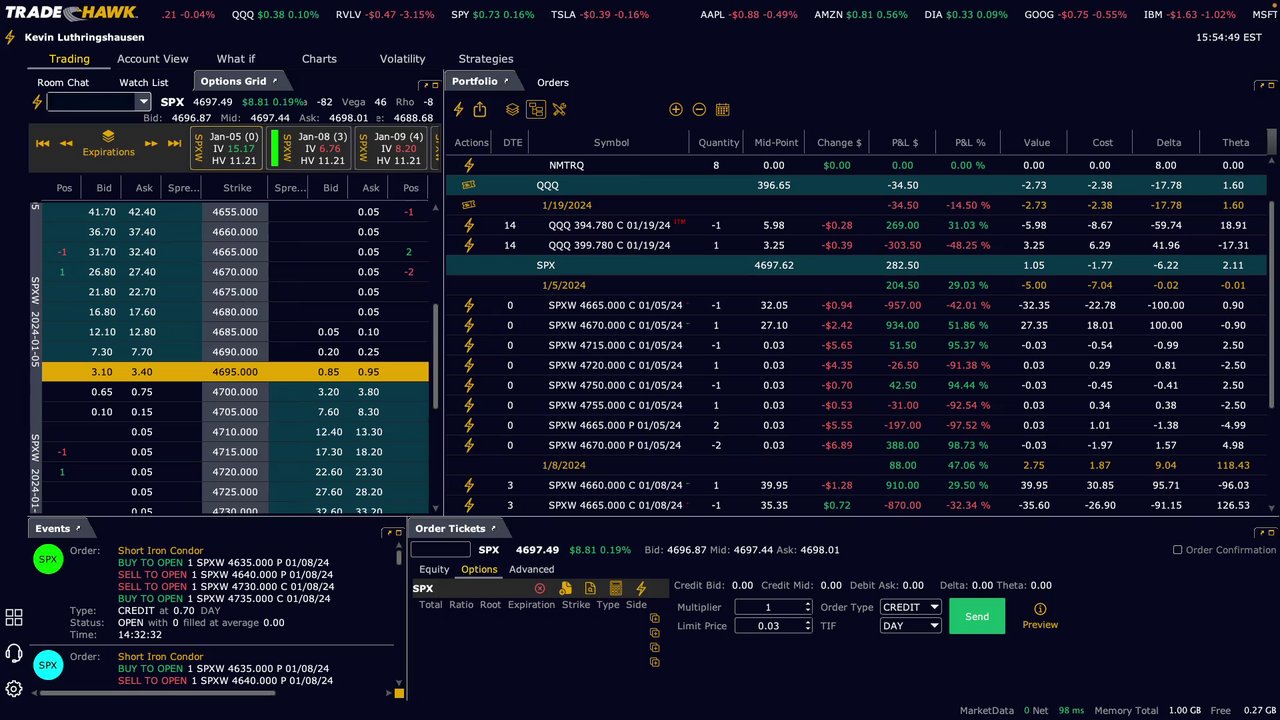Click lightning action icon for QQQ 394.780 C row
The width and height of the screenshot is (1280, 720).
pyautogui.click(x=469, y=225)
